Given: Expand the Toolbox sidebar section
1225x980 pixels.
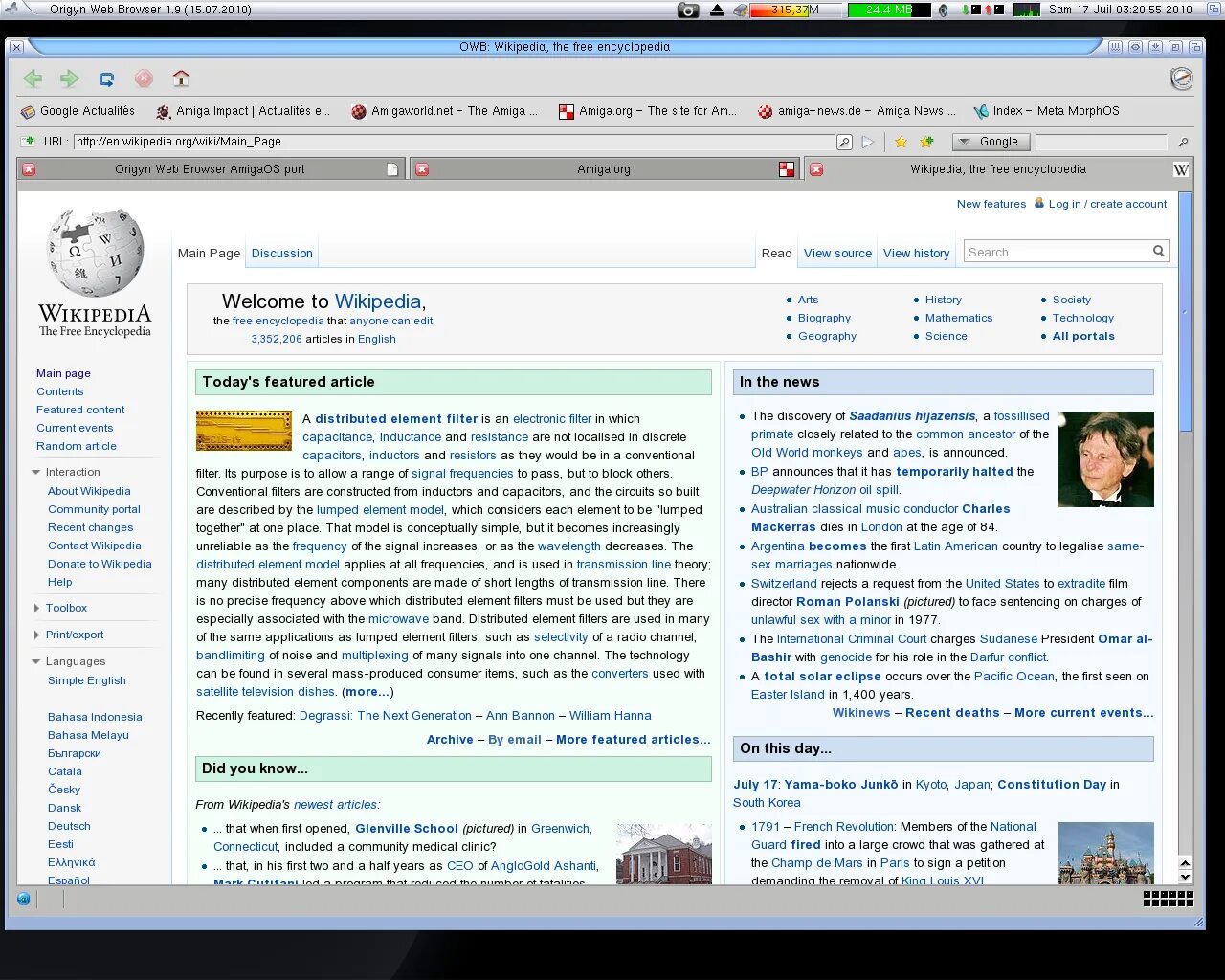Looking at the screenshot, I should [x=36, y=608].
